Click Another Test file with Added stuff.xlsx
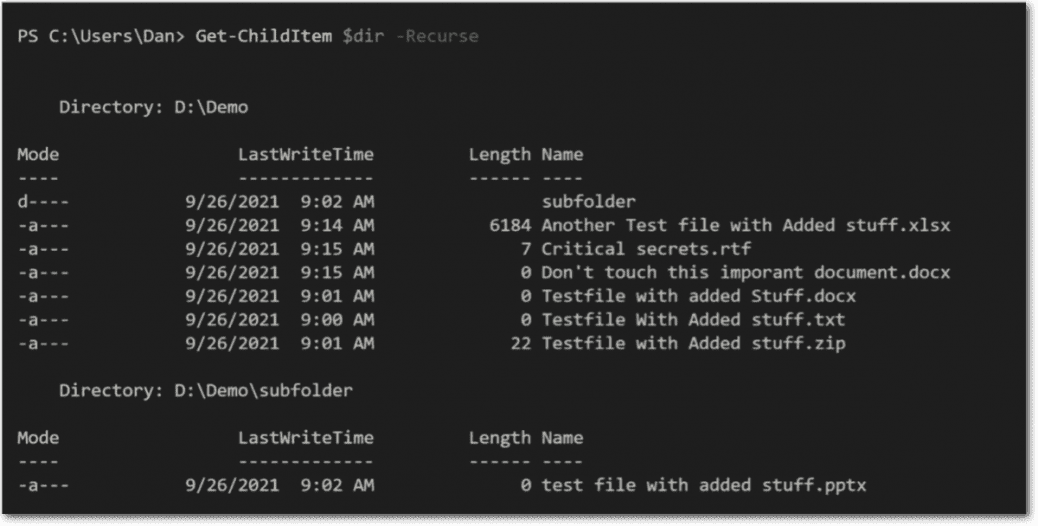This screenshot has height=526, width=1038. coord(746,225)
